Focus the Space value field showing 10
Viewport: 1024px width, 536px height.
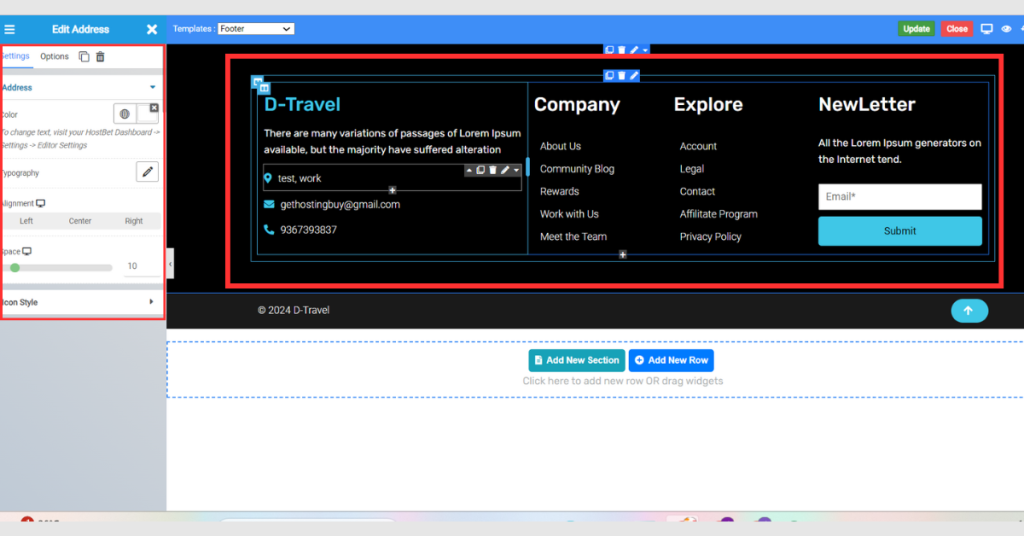coord(140,266)
